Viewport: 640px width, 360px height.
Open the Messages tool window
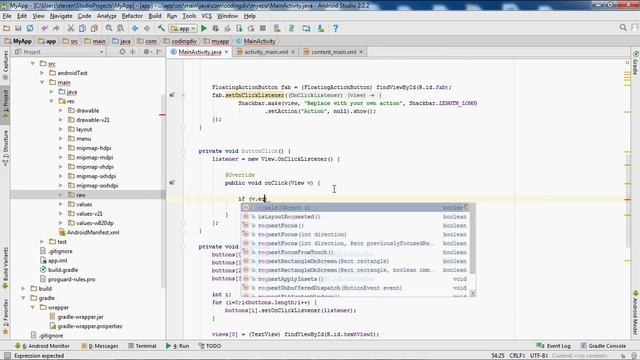pos(100,346)
